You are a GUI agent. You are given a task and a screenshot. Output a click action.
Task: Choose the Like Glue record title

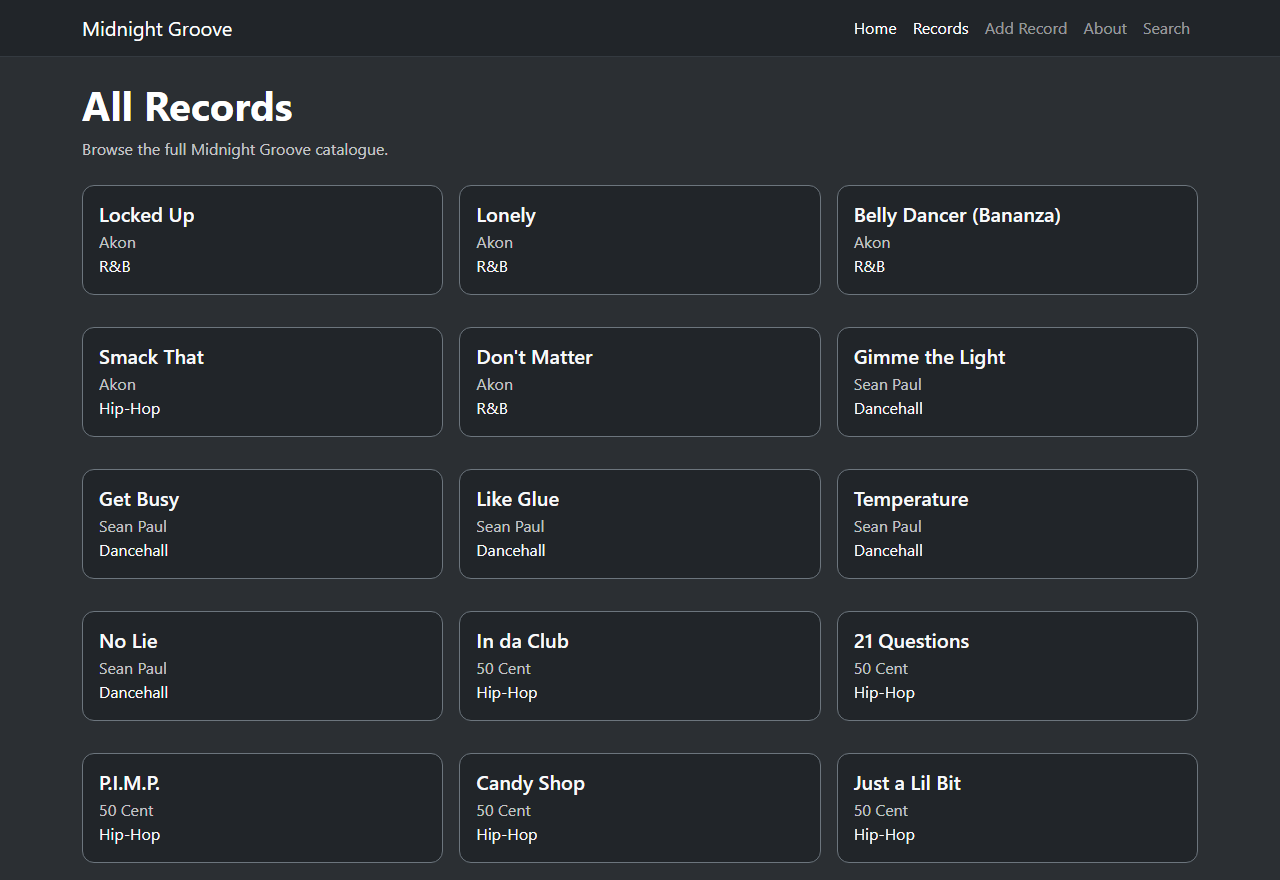pos(517,499)
